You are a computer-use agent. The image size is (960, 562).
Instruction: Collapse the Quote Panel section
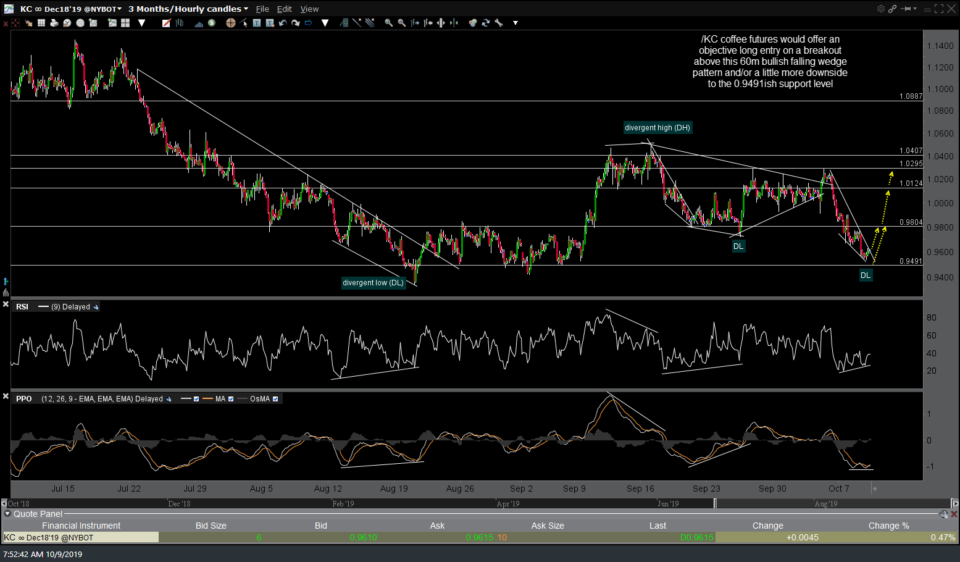tap(7, 514)
